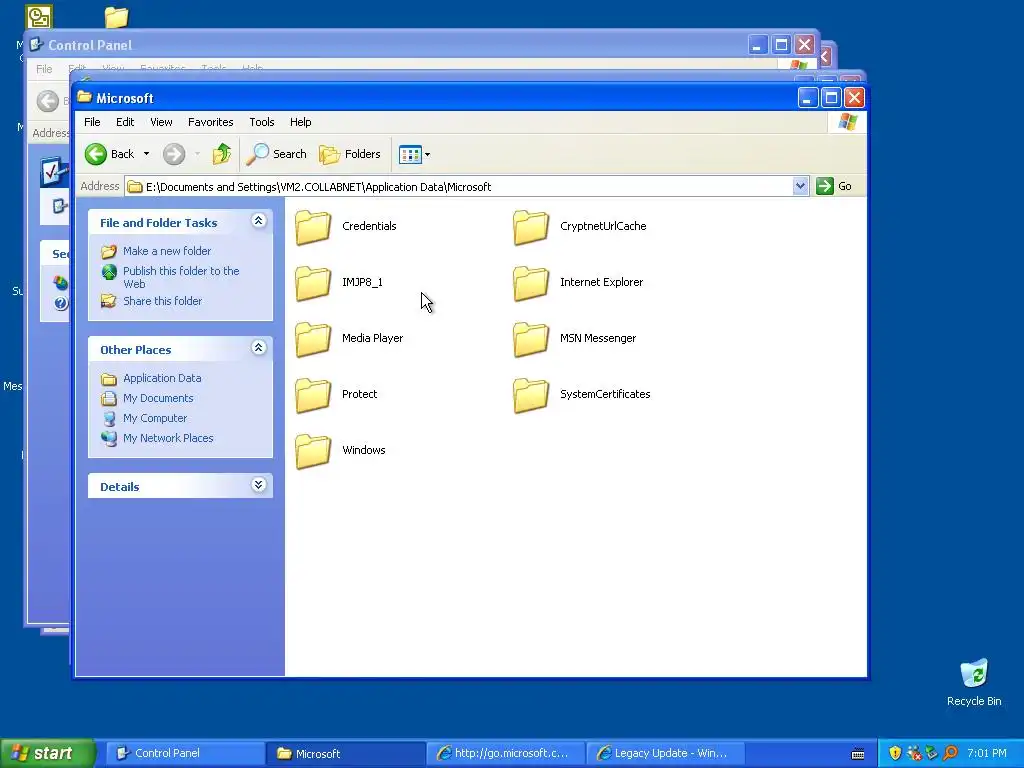Select the Internet Explorer folder icon
1024x768 pixels.
pos(531,283)
